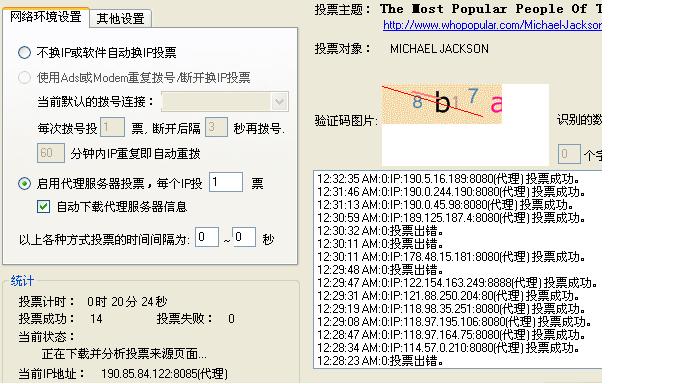Expand the 当前默认的拨号连接 dropdown
The height and width of the screenshot is (384, 683).
point(279,102)
